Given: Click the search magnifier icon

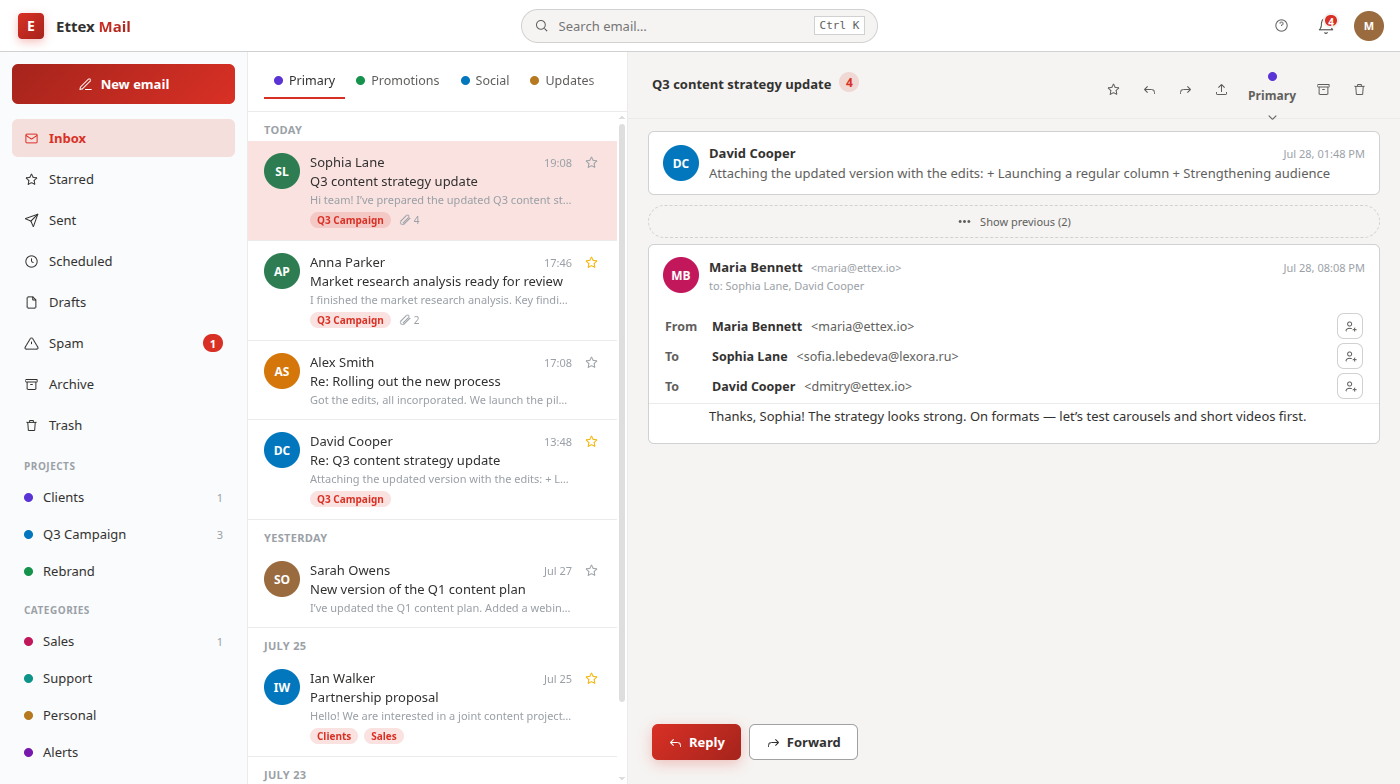Looking at the screenshot, I should tap(541, 26).
